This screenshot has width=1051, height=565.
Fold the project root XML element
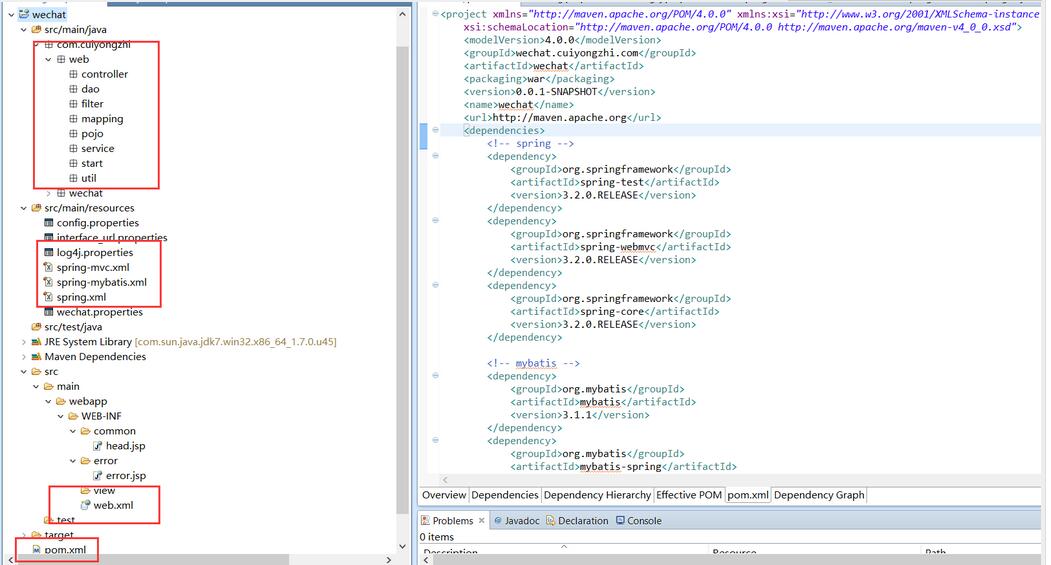[x=436, y=13]
